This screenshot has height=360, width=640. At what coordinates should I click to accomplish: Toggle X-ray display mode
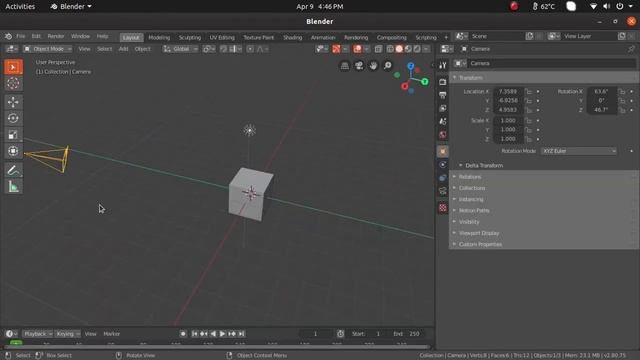click(378, 49)
